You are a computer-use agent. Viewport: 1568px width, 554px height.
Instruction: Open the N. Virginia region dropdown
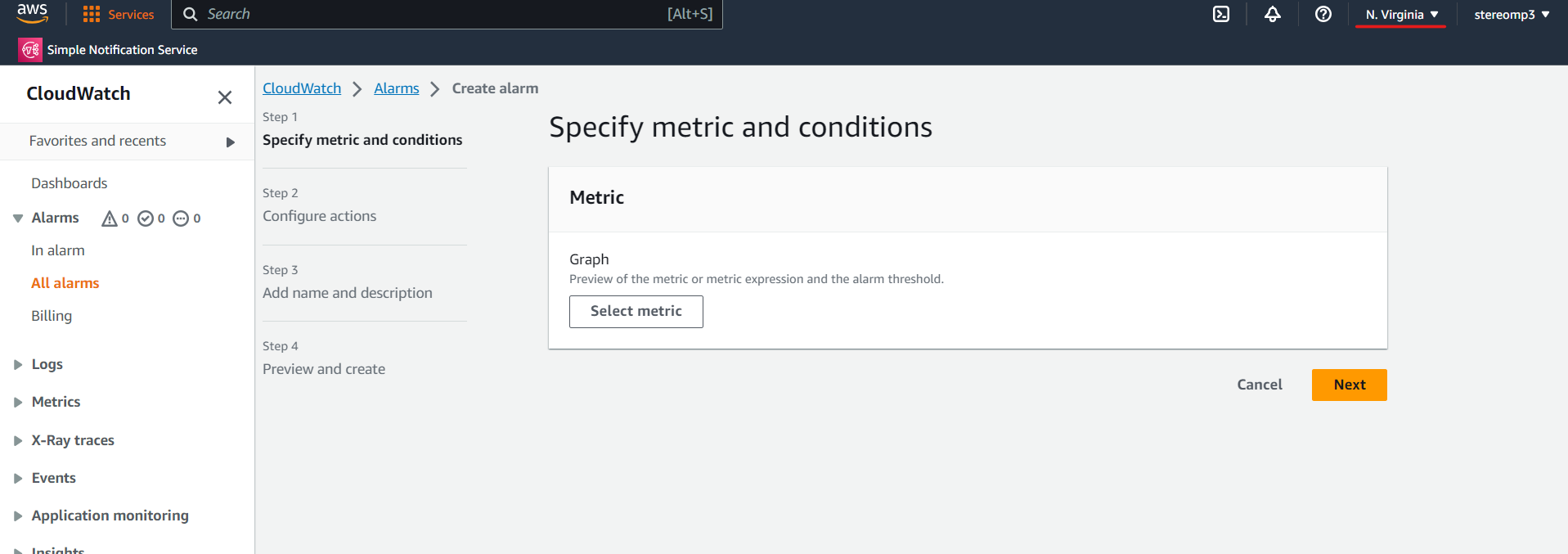[x=1401, y=15]
